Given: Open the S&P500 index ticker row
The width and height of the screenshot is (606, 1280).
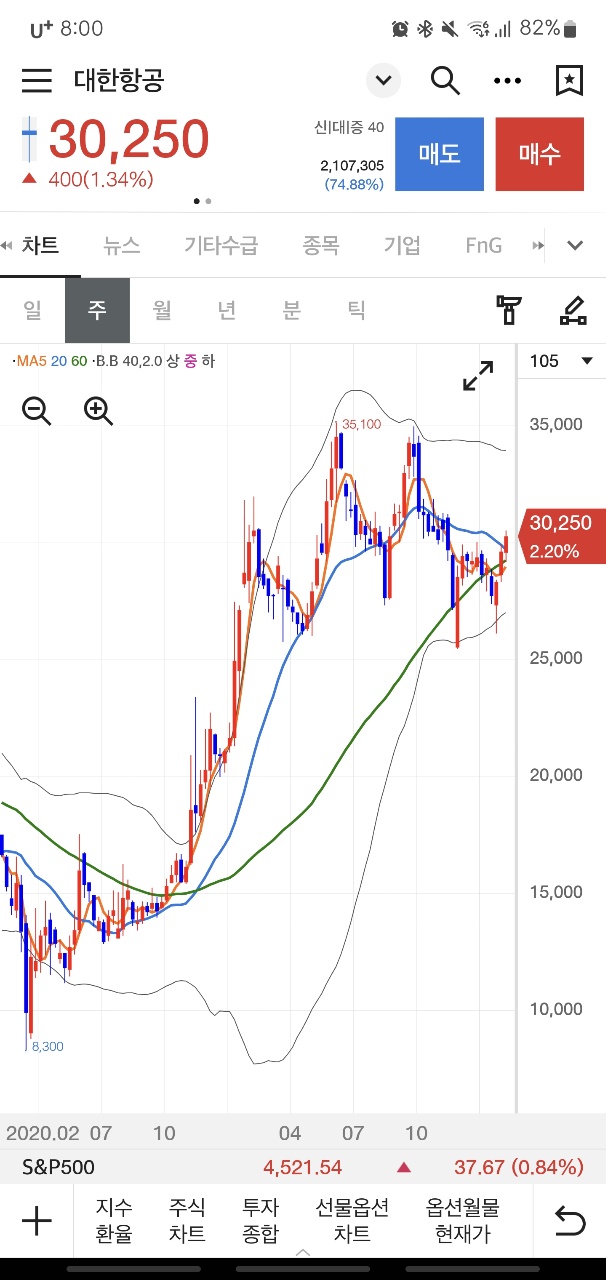Looking at the screenshot, I should point(303,1167).
